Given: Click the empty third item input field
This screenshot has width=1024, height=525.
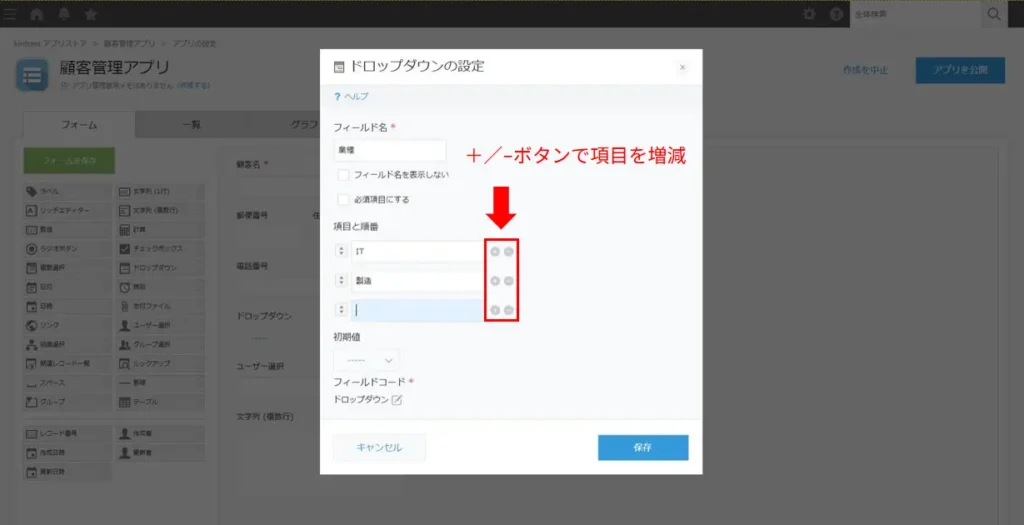Looking at the screenshot, I should (x=417, y=310).
